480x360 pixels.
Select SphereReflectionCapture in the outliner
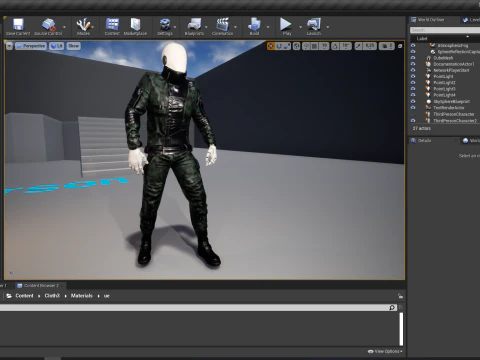(458, 52)
